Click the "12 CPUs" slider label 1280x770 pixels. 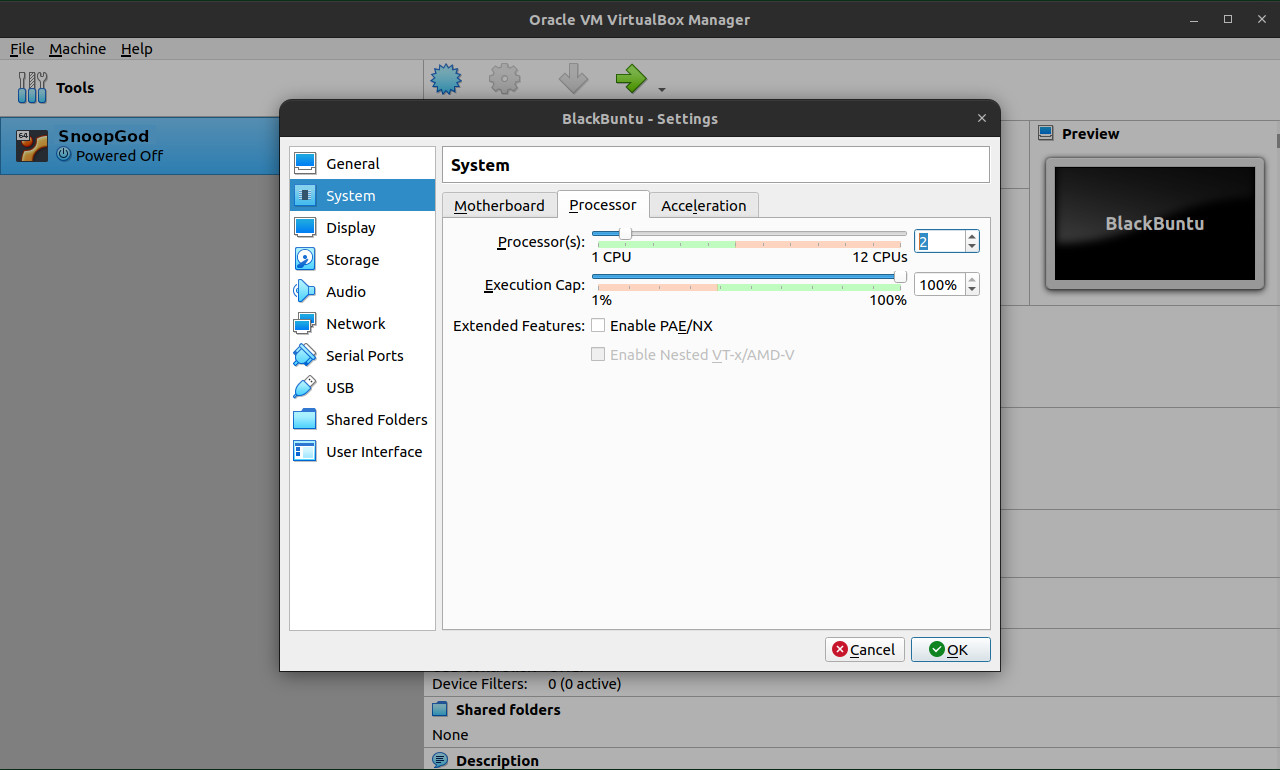tap(880, 257)
